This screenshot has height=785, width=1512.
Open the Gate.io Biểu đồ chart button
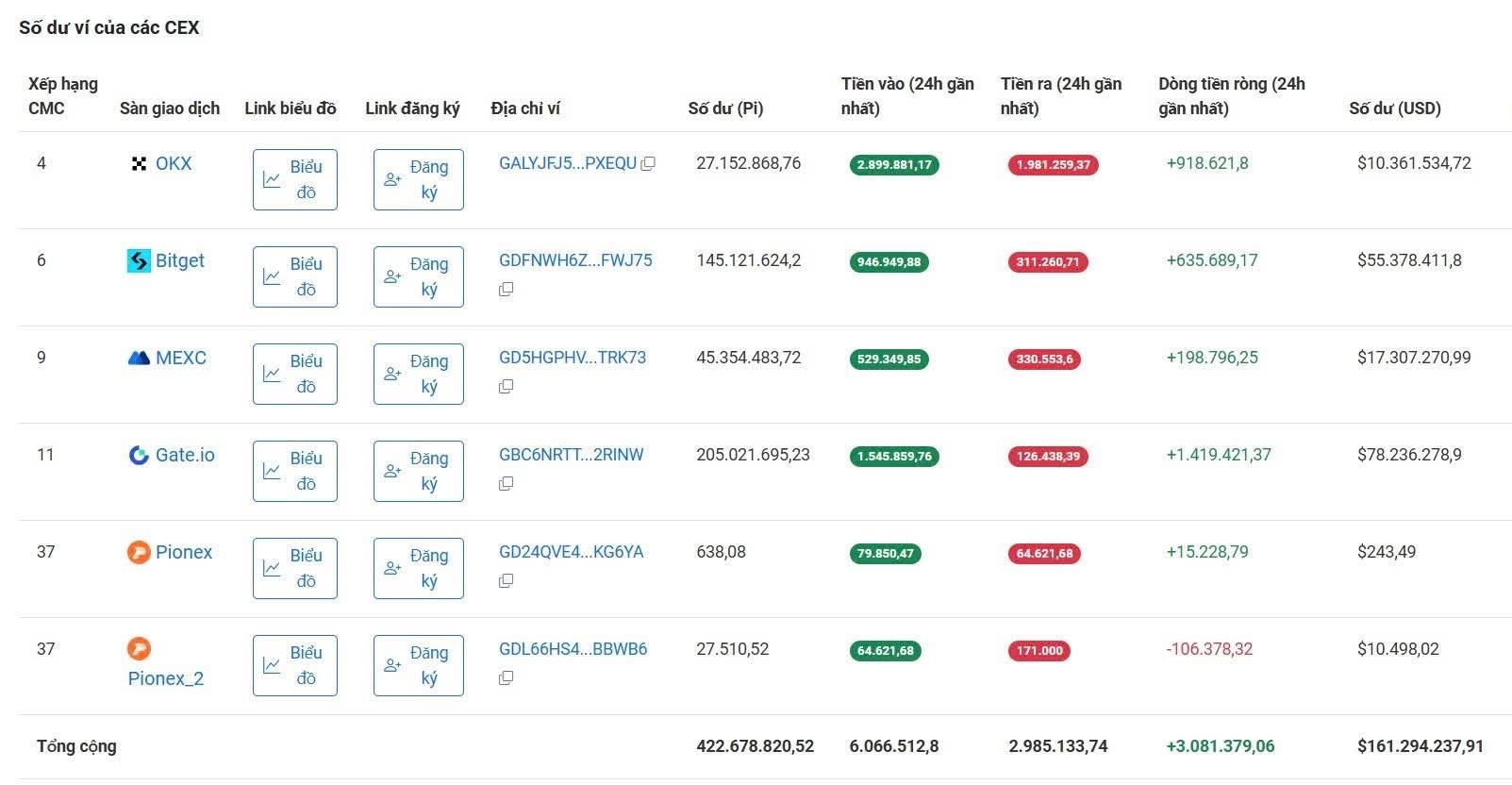pos(295,471)
